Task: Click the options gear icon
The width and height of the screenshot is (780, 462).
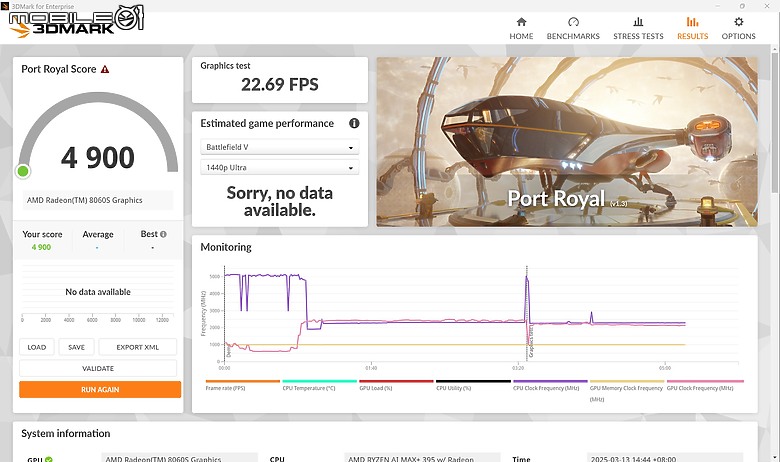Action: 739,21
